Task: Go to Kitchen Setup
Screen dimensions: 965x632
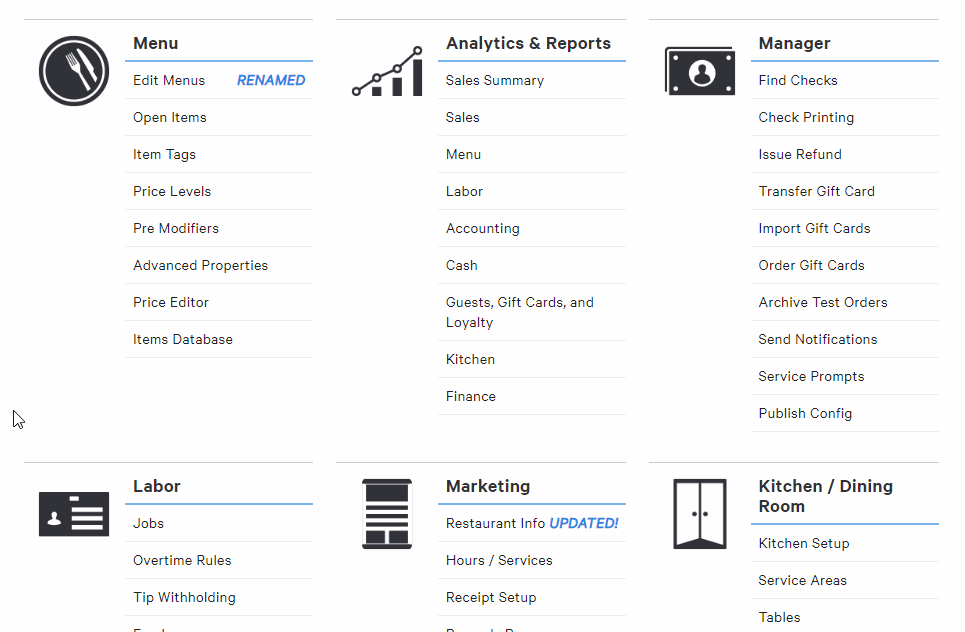Action: click(x=804, y=544)
